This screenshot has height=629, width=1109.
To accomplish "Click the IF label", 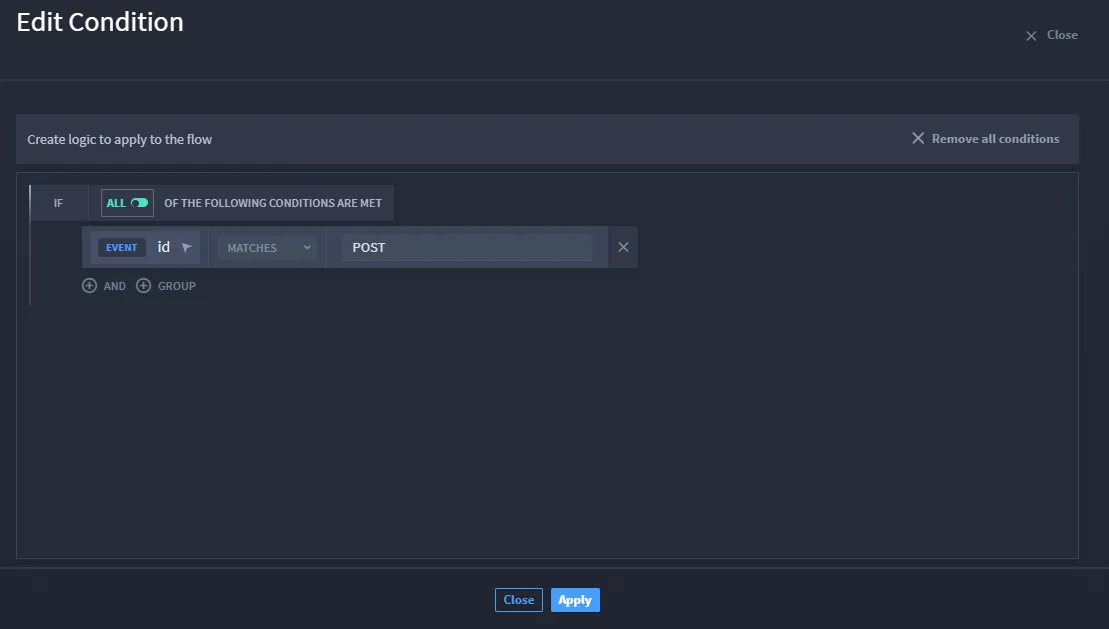I will (59, 203).
